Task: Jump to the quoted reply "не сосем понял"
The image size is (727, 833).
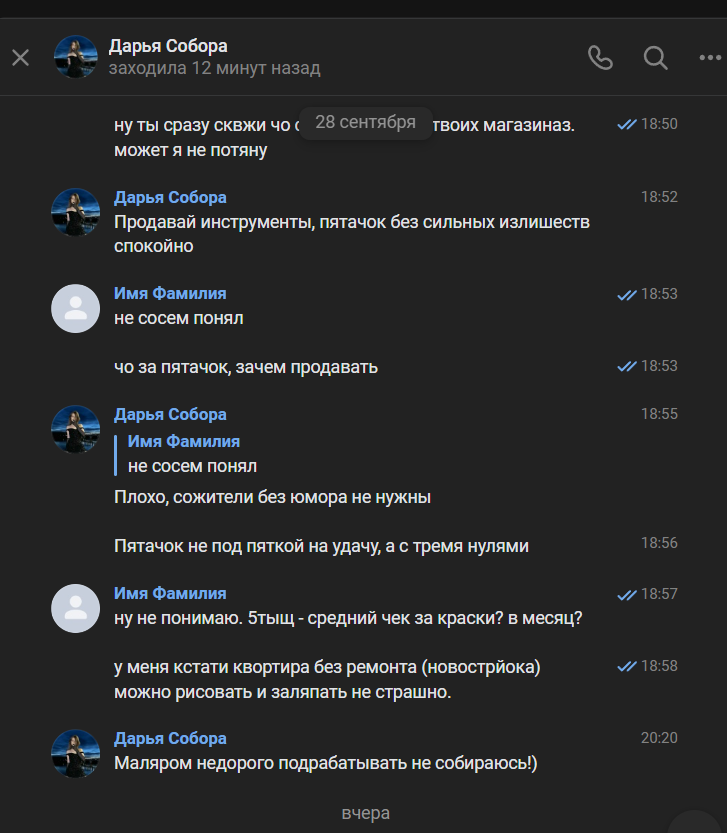Action: (x=192, y=454)
